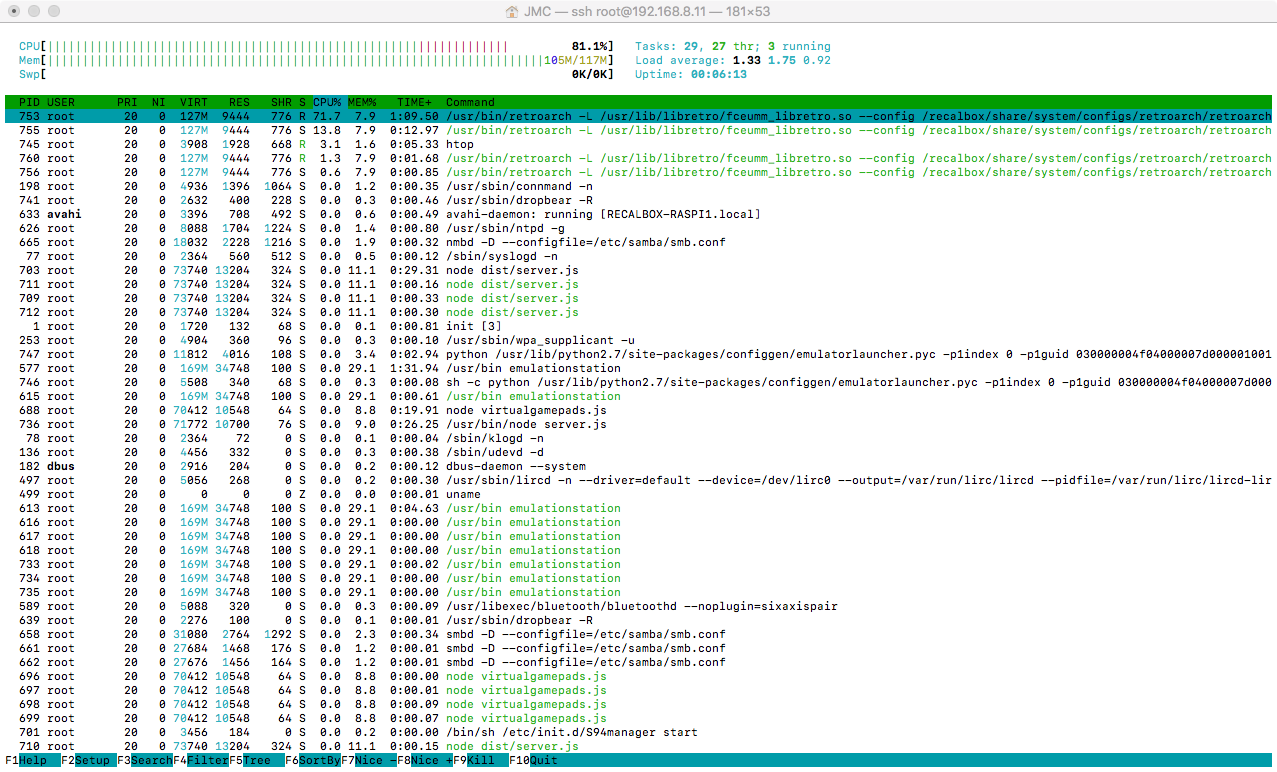Image resolution: width=1277 pixels, height=772 pixels.
Task: Sort by the CPU% column header
Action: (327, 102)
